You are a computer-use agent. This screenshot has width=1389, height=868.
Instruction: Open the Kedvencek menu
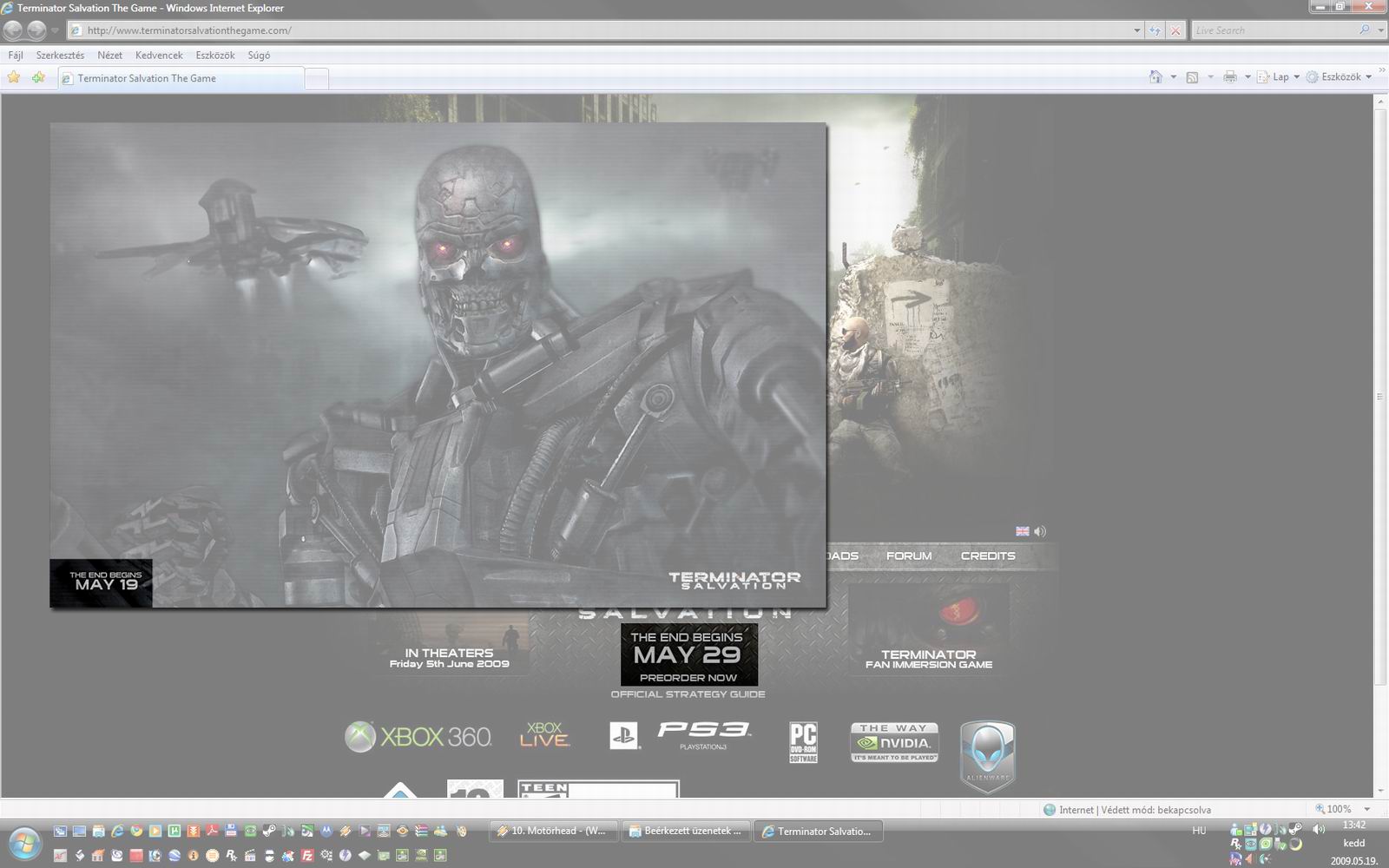pyautogui.click(x=159, y=55)
